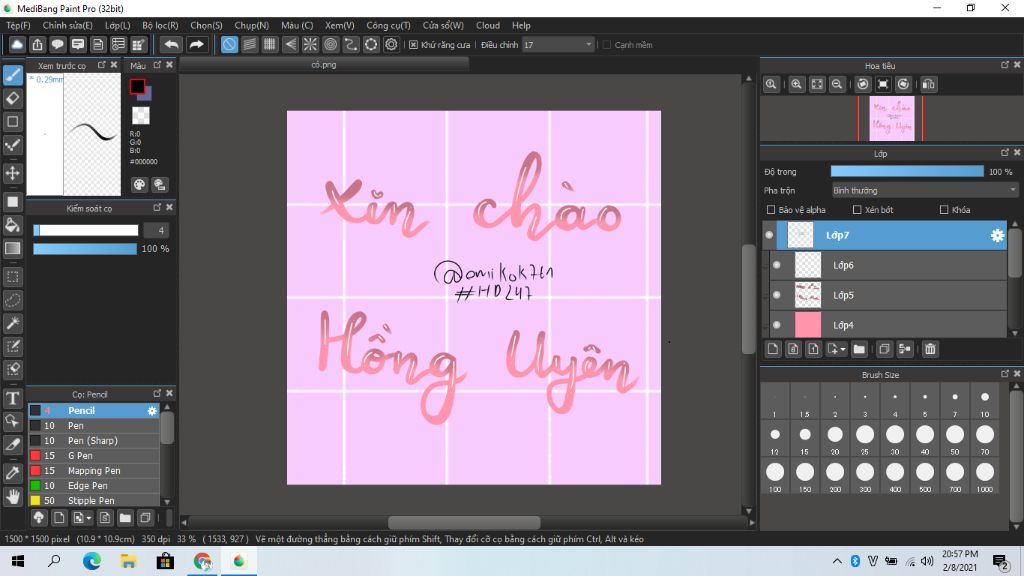Select the Gradient tool
The height and width of the screenshot is (576, 1024).
12,248
